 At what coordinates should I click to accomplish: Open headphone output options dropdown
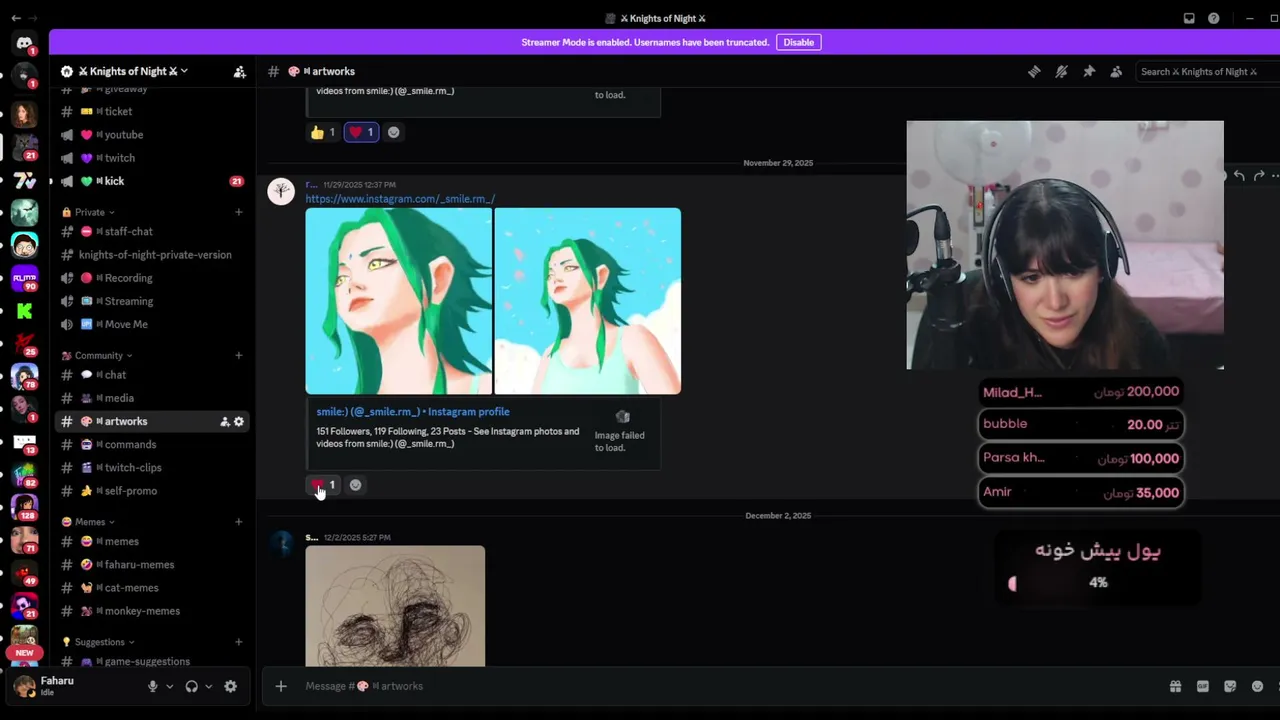click(x=208, y=687)
